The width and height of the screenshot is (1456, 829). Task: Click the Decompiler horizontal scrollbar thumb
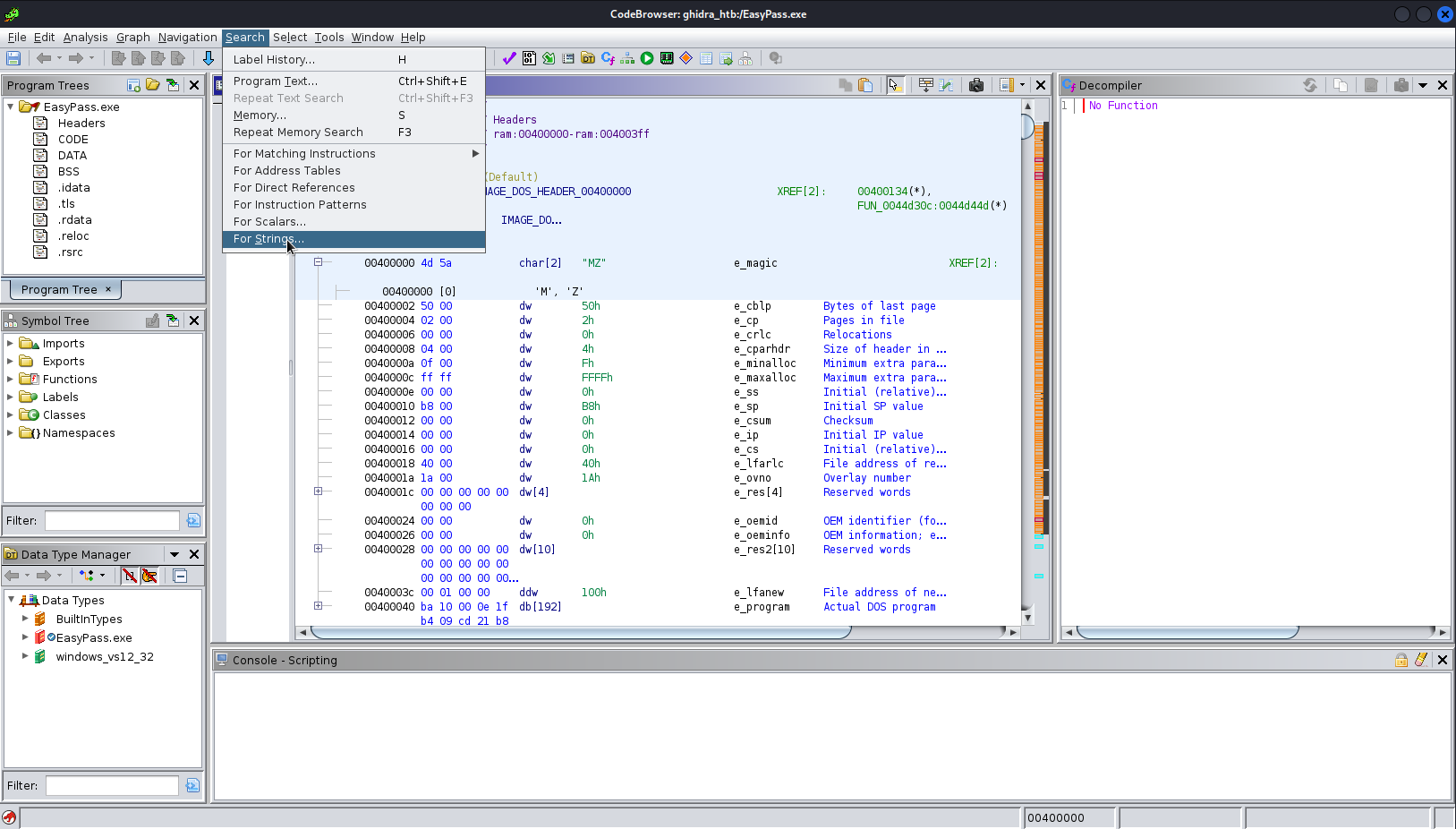[1188, 632]
